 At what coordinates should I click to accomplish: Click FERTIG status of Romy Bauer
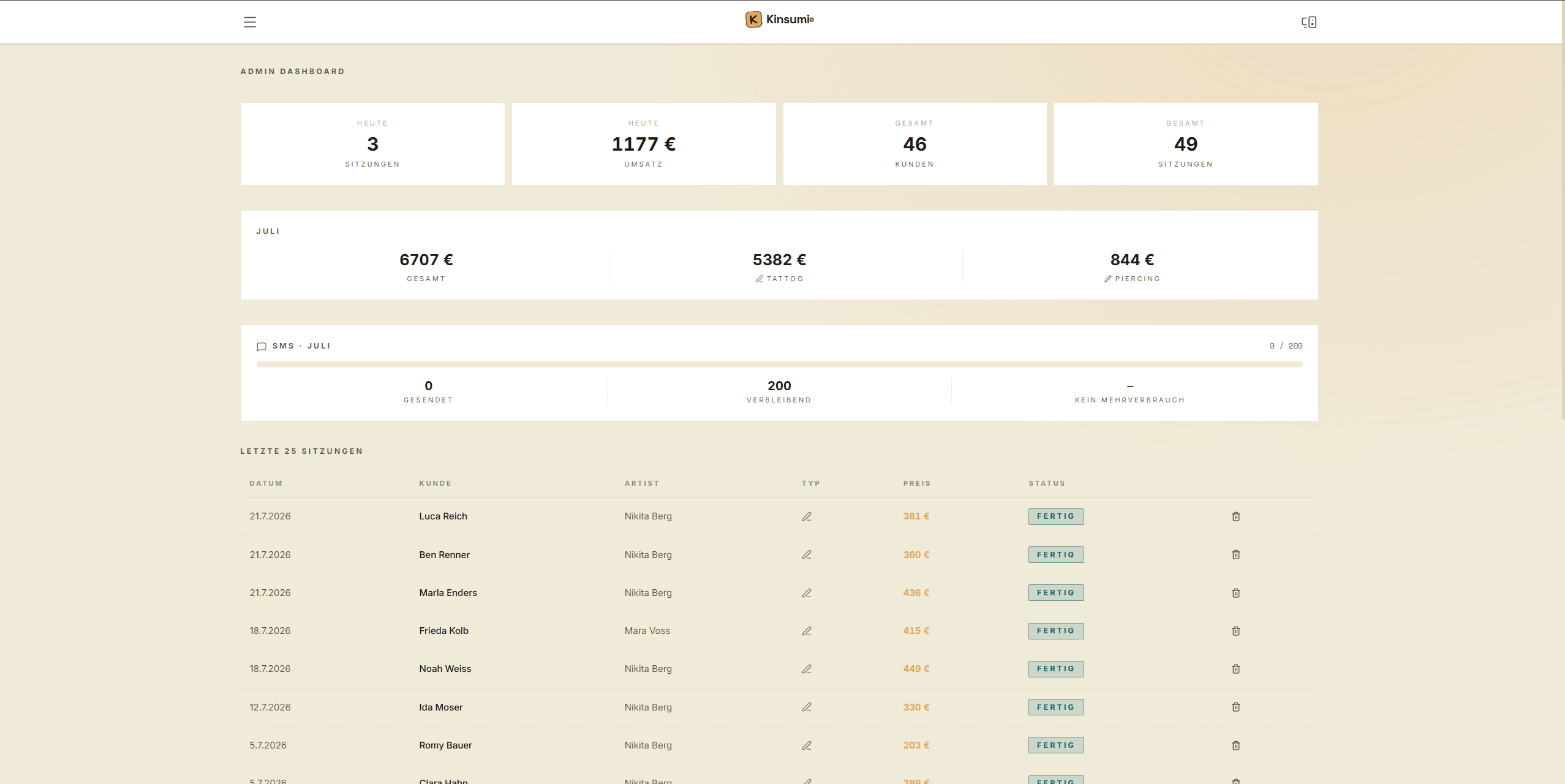(x=1055, y=745)
